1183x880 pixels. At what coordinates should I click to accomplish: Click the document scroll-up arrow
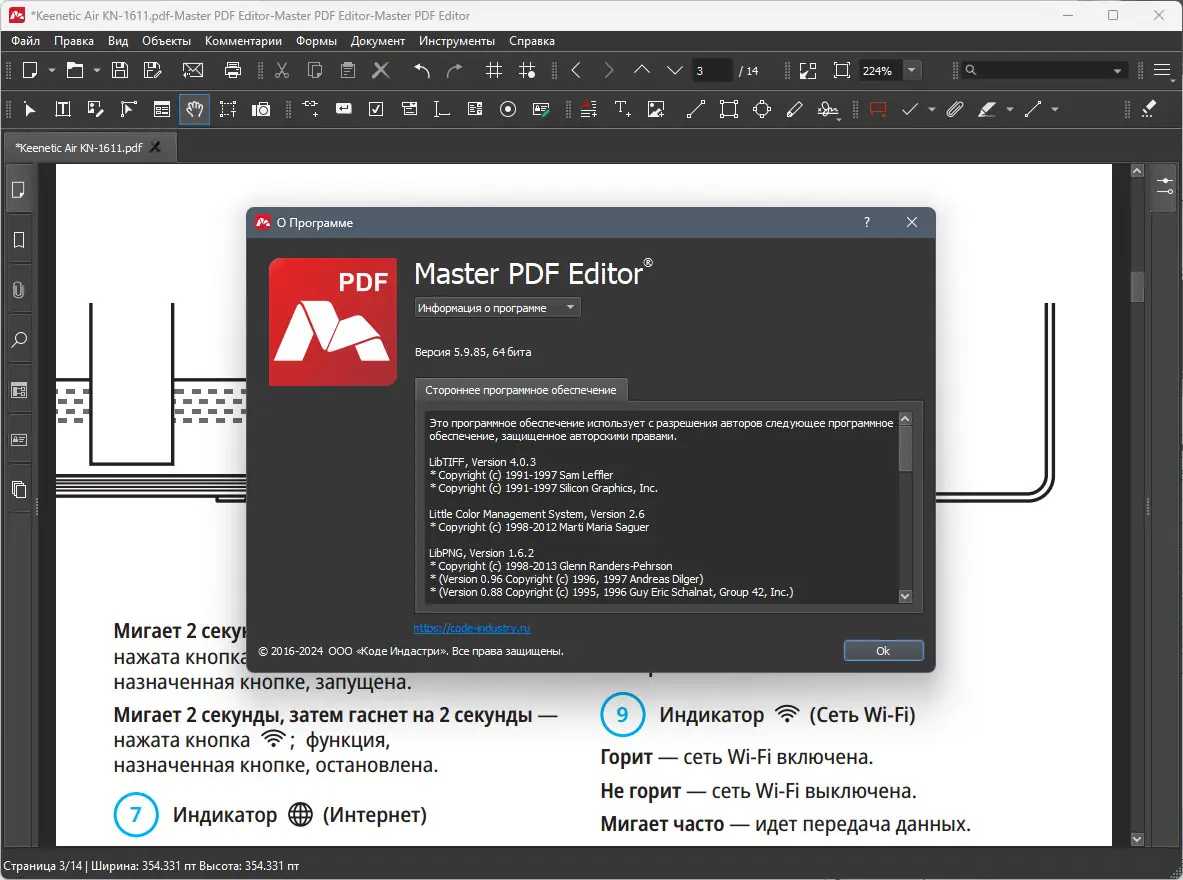[1137, 171]
